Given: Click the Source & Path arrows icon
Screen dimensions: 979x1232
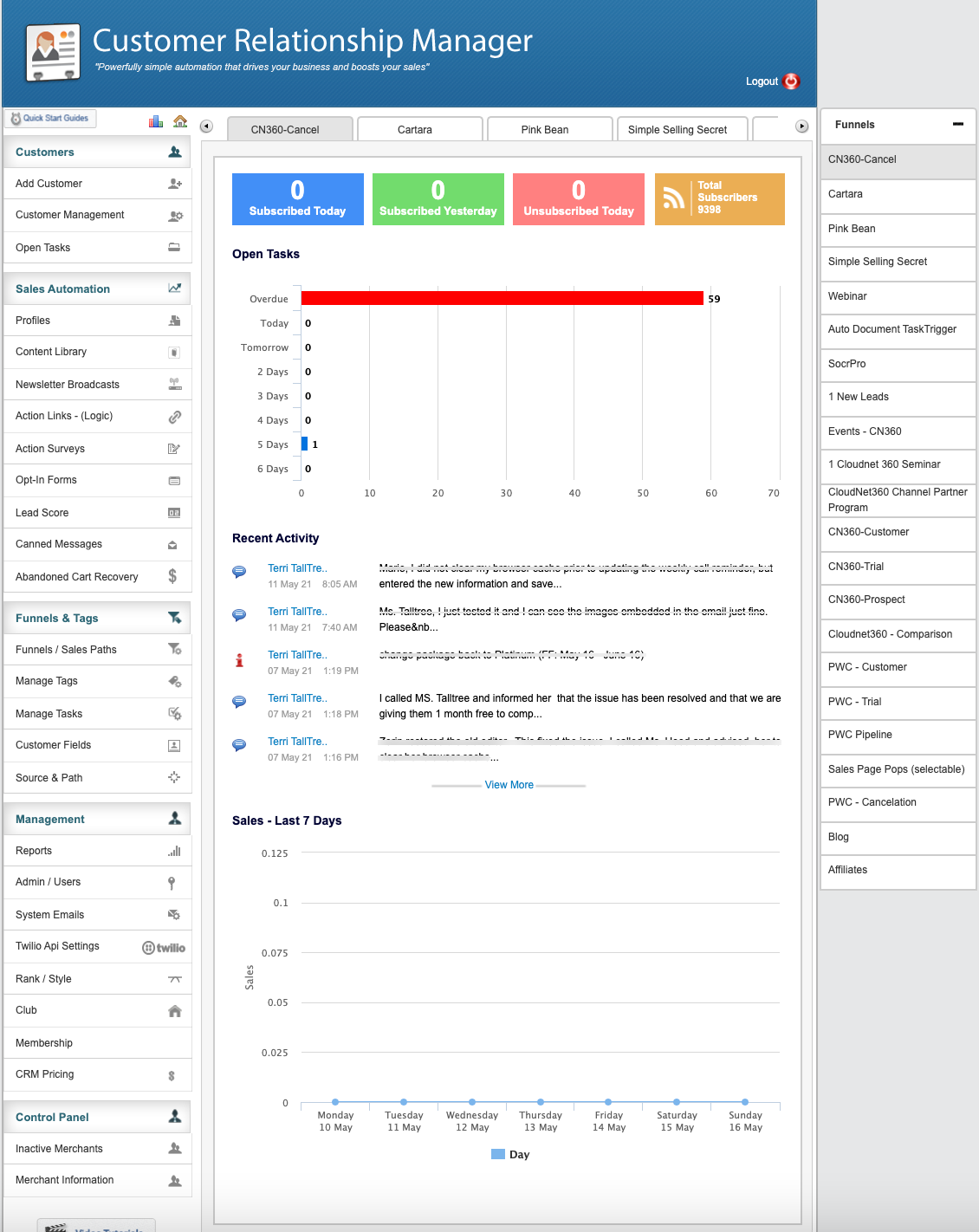Looking at the screenshot, I should 174,777.
